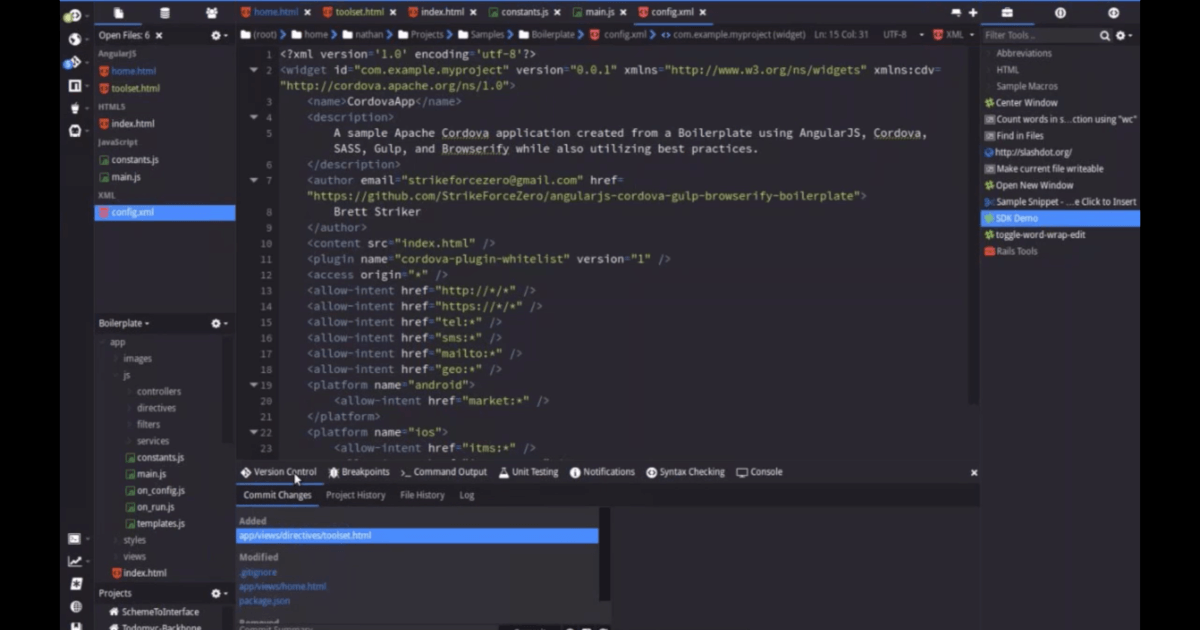Click the version control sidebar icon with badge

(x=73, y=62)
